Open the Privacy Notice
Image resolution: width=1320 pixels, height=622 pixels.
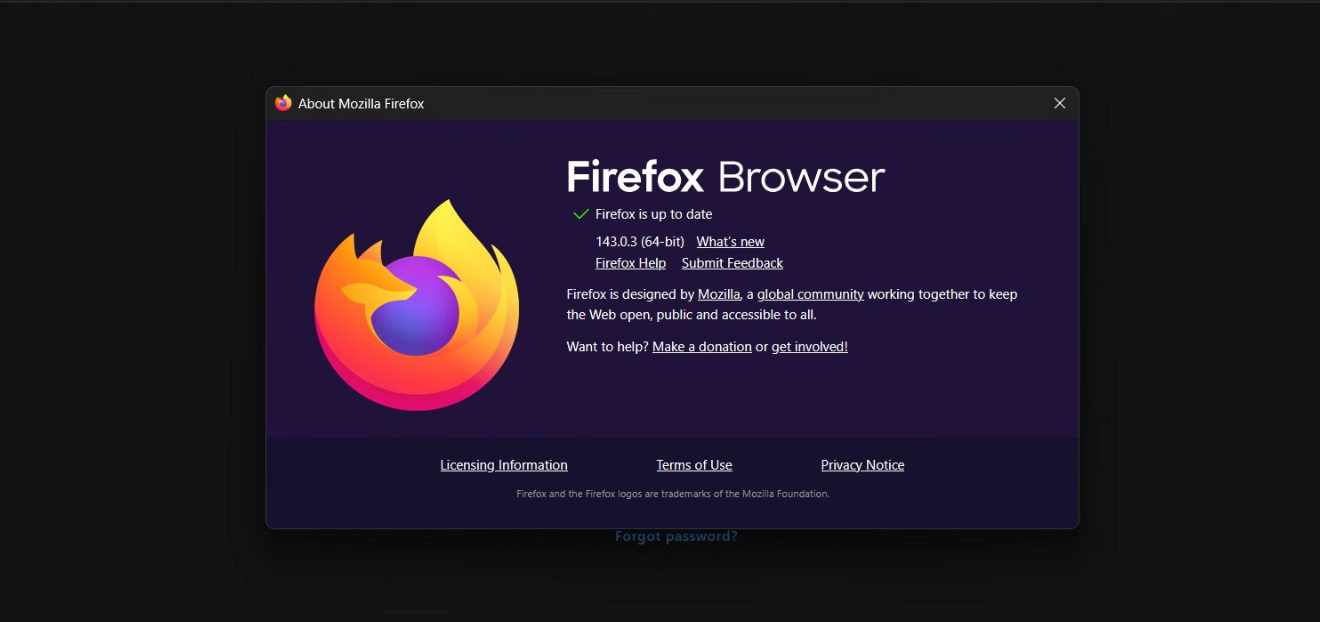862,465
